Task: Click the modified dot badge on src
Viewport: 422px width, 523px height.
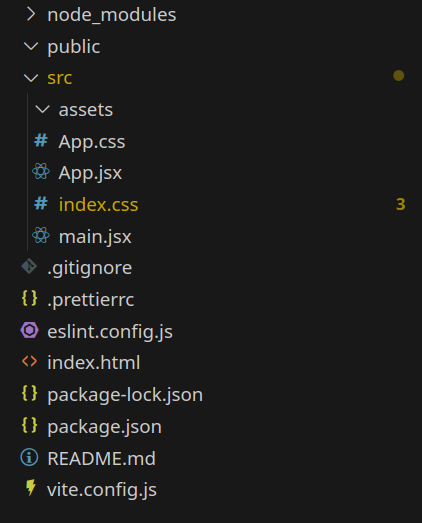Action: [399, 76]
